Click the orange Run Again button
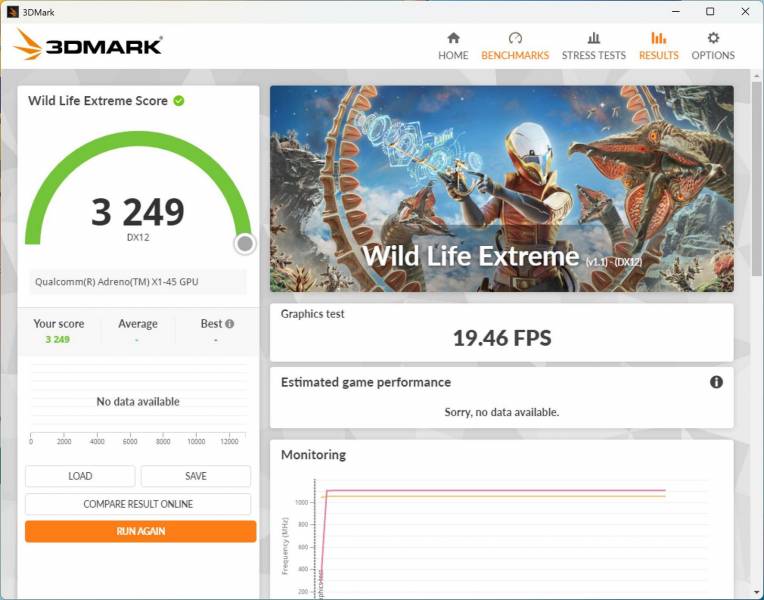Image resolution: width=764 pixels, height=600 pixels. pyautogui.click(x=140, y=531)
